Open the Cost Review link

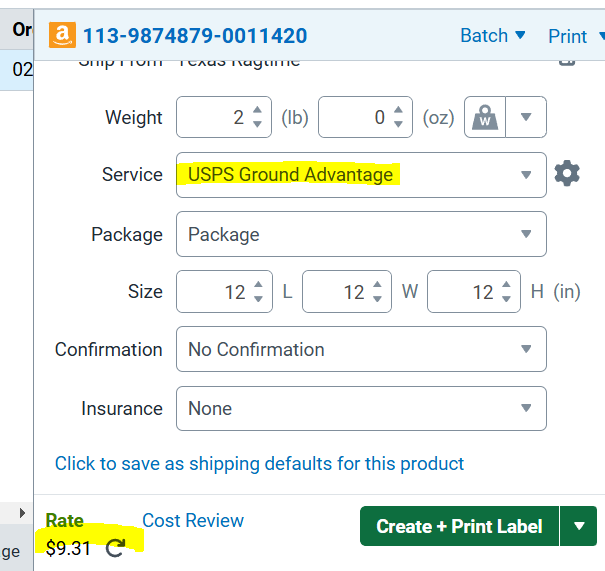(193, 520)
